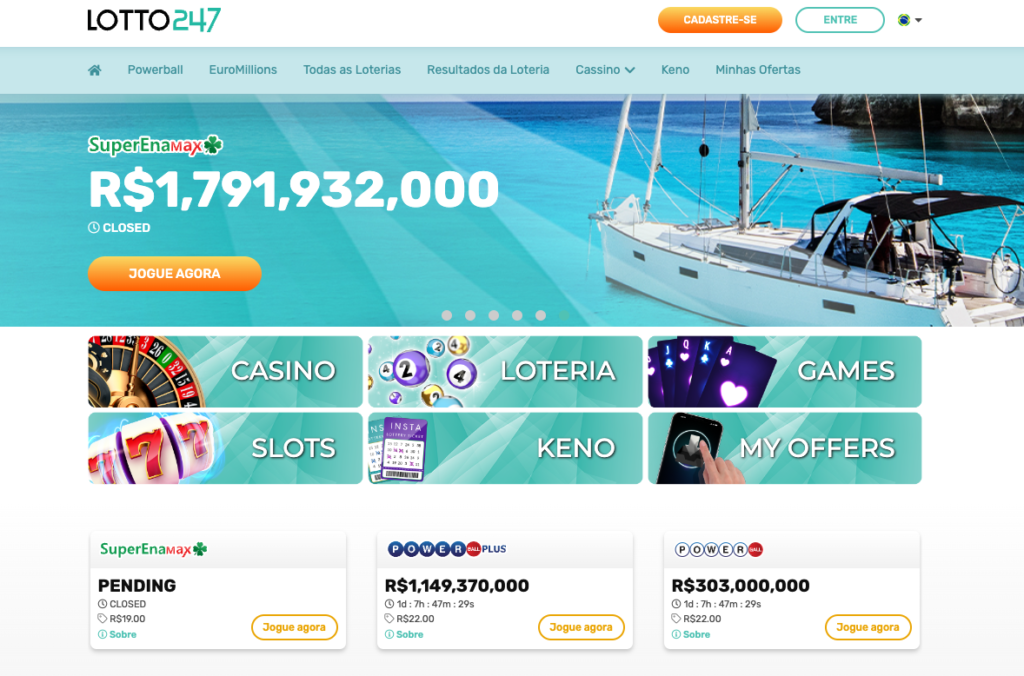The image size is (1024, 676).
Task: Open the LOTERIA lottery balls tile
Action: (x=505, y=372)
